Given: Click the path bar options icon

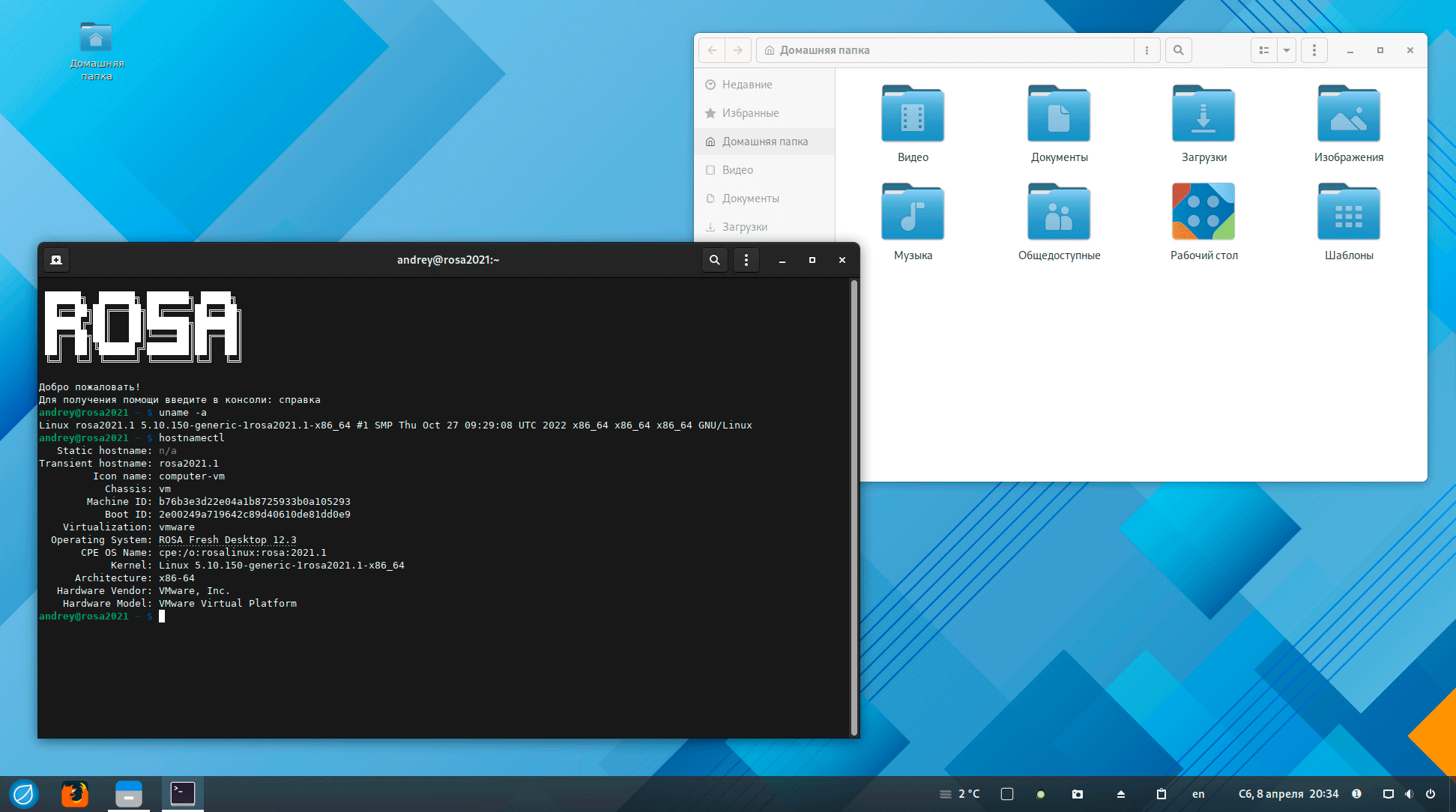Looking at the screenshot, I should pyautogui.click(x=1147, y=50).
